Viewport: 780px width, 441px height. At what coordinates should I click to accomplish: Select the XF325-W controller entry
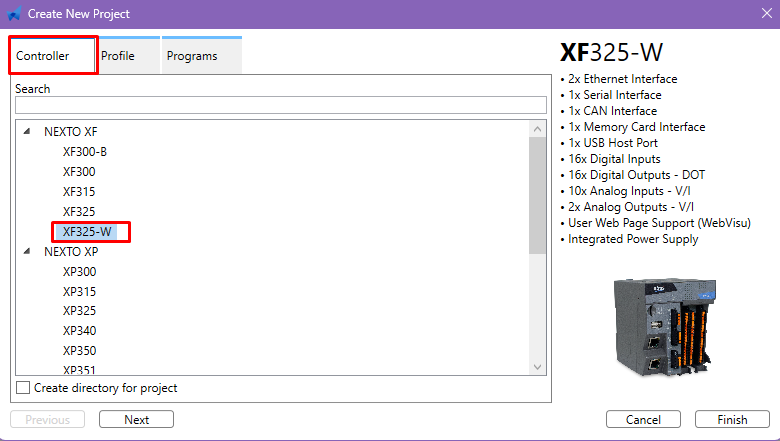pyautogui.click(x=87, y=232)
